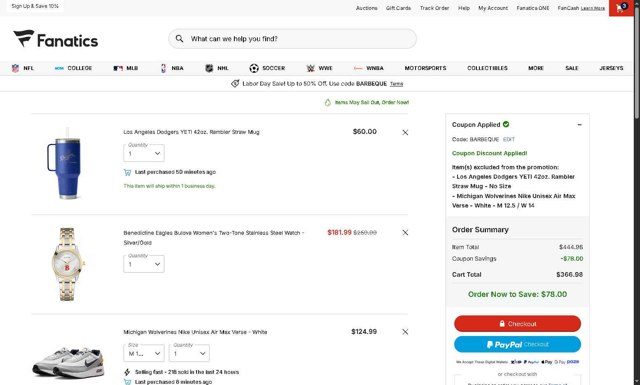Image resolution: width=640 pixels, height=385 pixels.
Task: Open the Michigan Wolverines Air Max title
Action: [195, 332]
